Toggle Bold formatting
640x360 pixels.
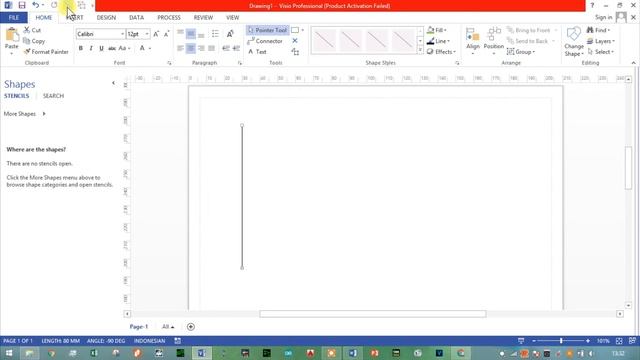tap(81, 48)
